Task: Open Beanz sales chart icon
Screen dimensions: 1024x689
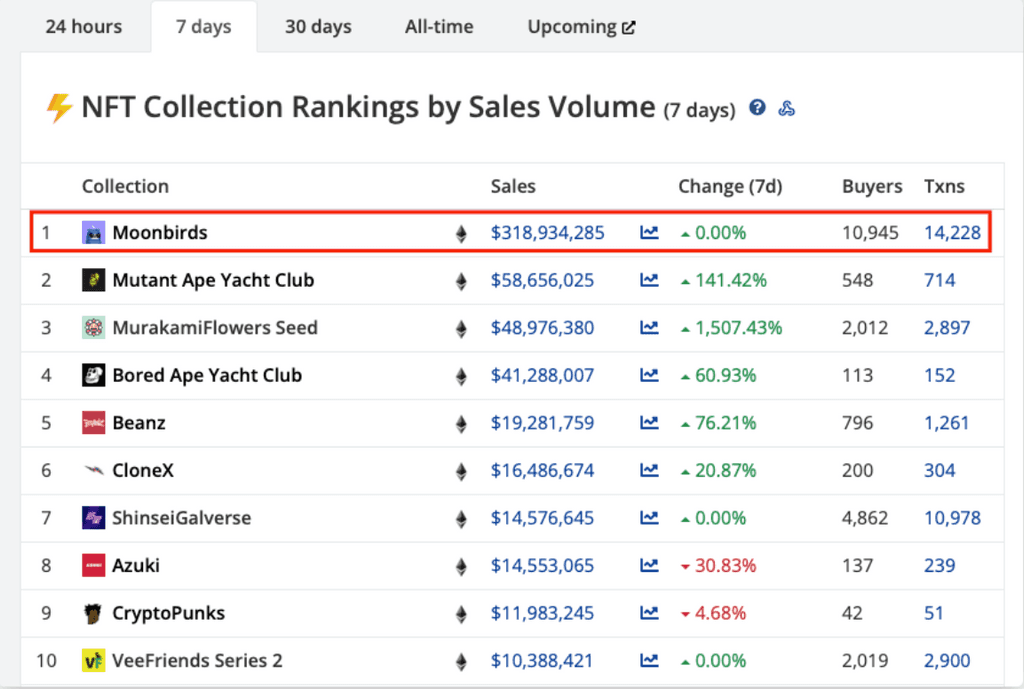Action: pyautogui.click(x=649, y=423)
